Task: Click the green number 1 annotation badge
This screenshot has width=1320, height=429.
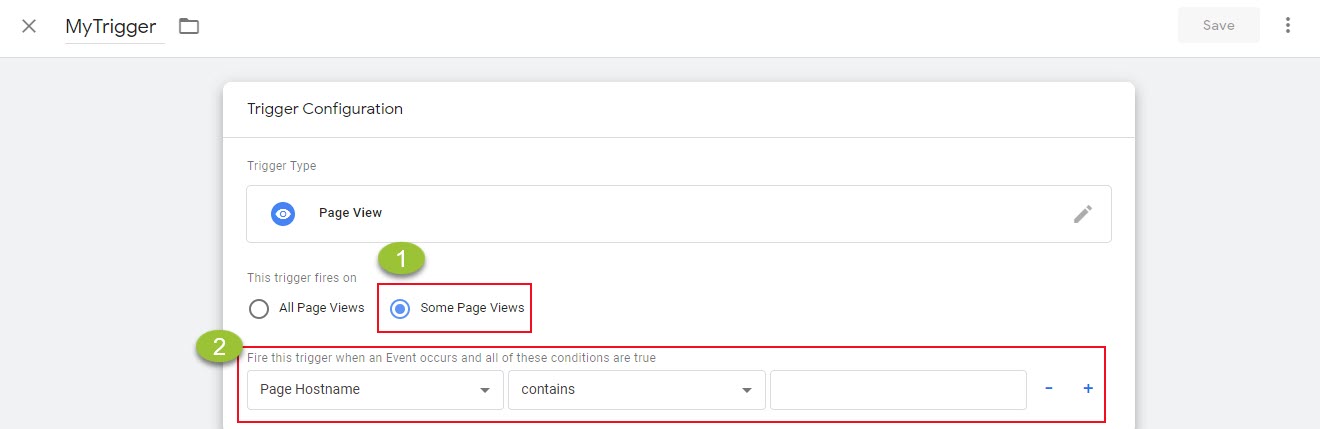Action: click(401, 261)
